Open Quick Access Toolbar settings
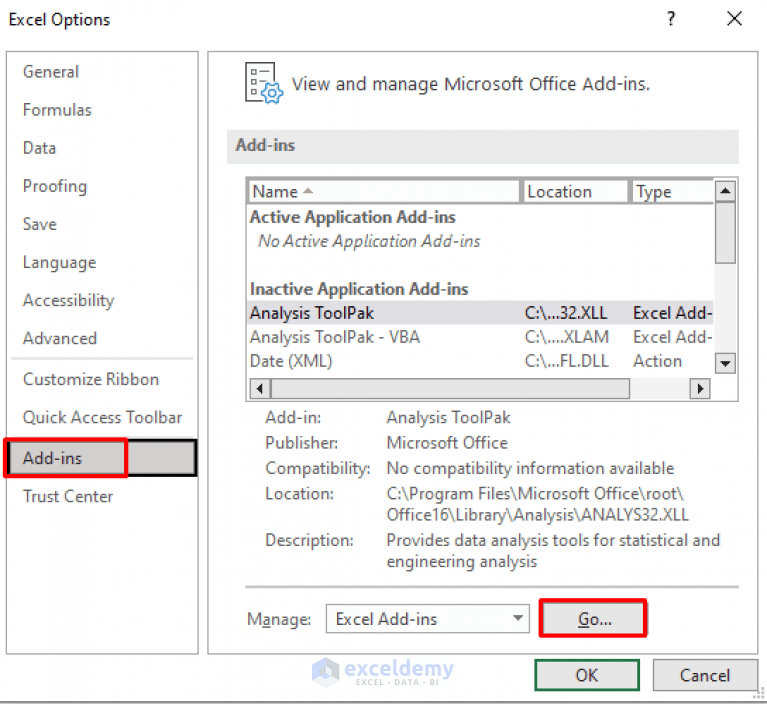Image resolution: width=767 pixels, height=704 pixels. 102,417
